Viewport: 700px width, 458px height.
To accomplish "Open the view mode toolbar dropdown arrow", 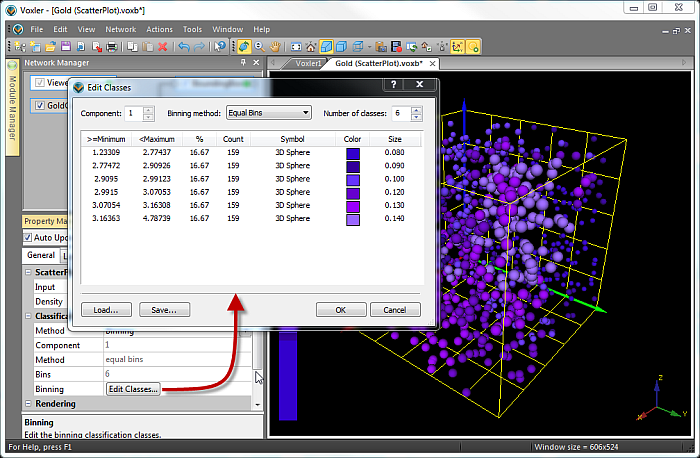I will [369, 46].
